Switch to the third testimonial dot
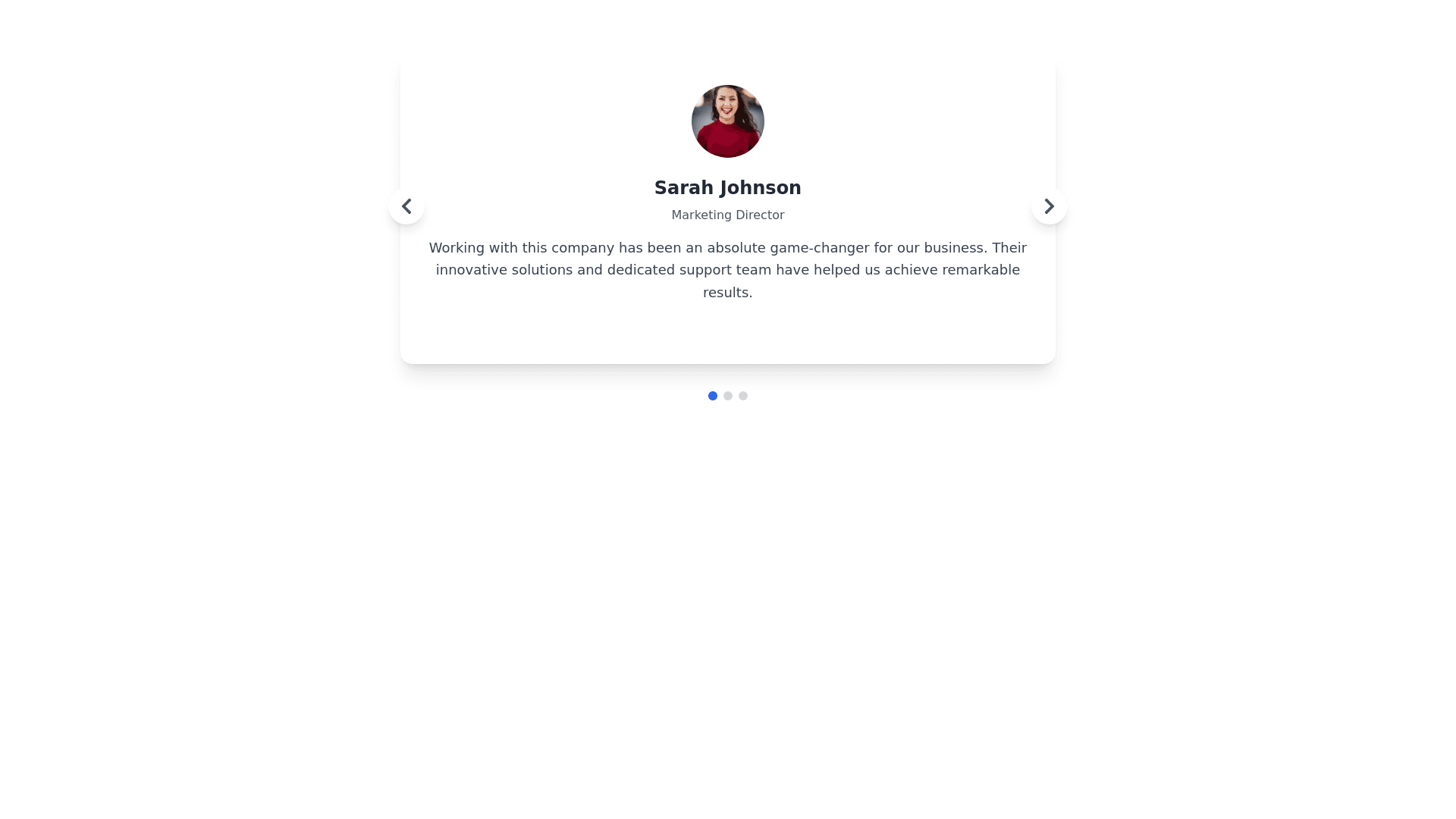 point(743,396)
